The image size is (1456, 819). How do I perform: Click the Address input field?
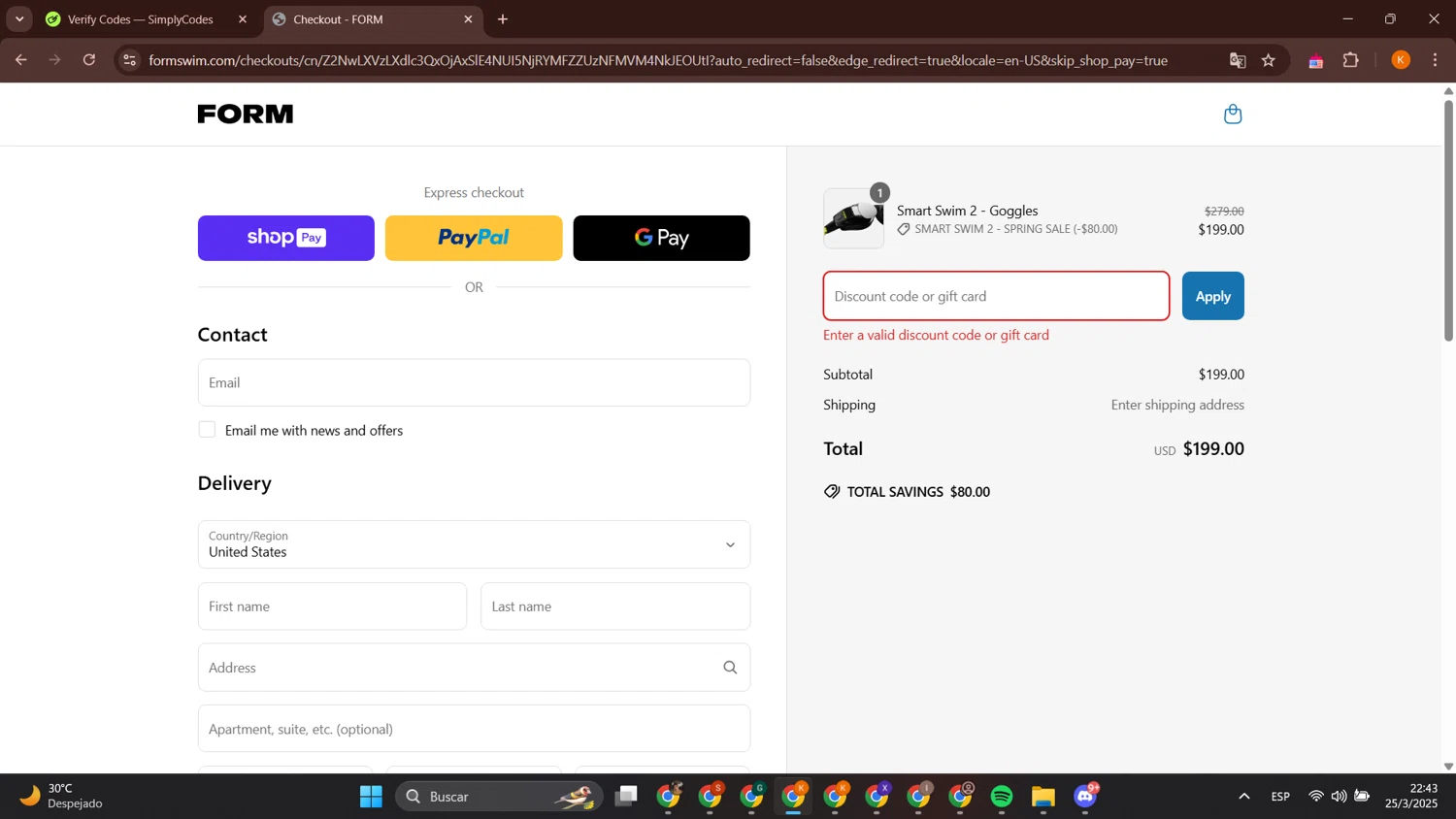click(x=474, y=668)
